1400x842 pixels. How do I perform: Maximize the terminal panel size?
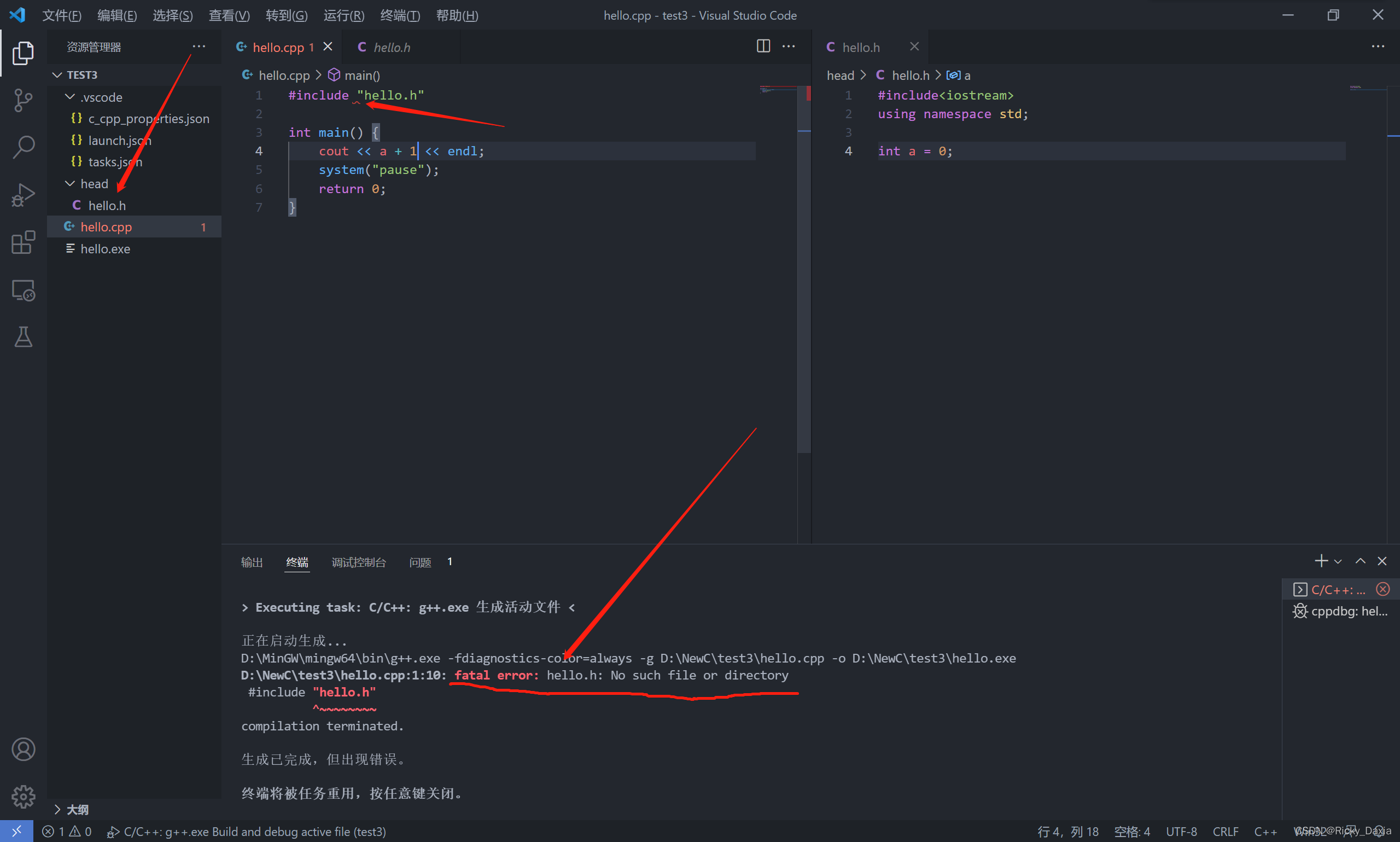pyautogui.click(x=1360, y=561)
